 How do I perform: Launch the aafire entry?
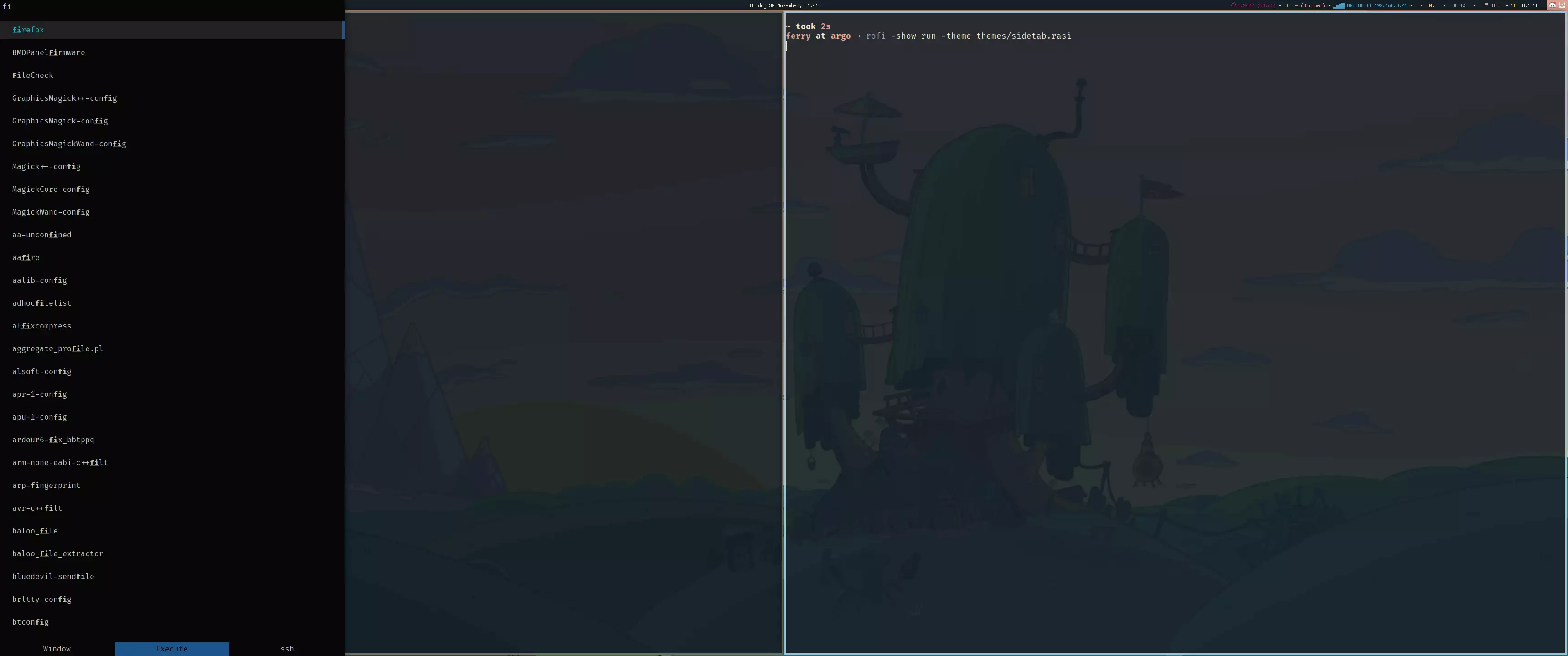click(172, 257)
